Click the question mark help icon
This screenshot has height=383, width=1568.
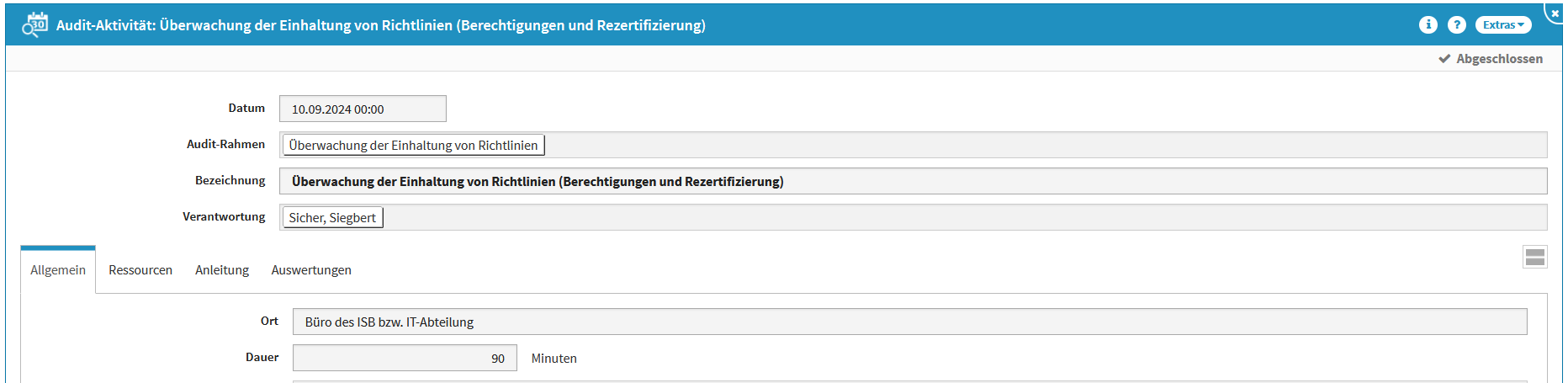(1456, 25)
